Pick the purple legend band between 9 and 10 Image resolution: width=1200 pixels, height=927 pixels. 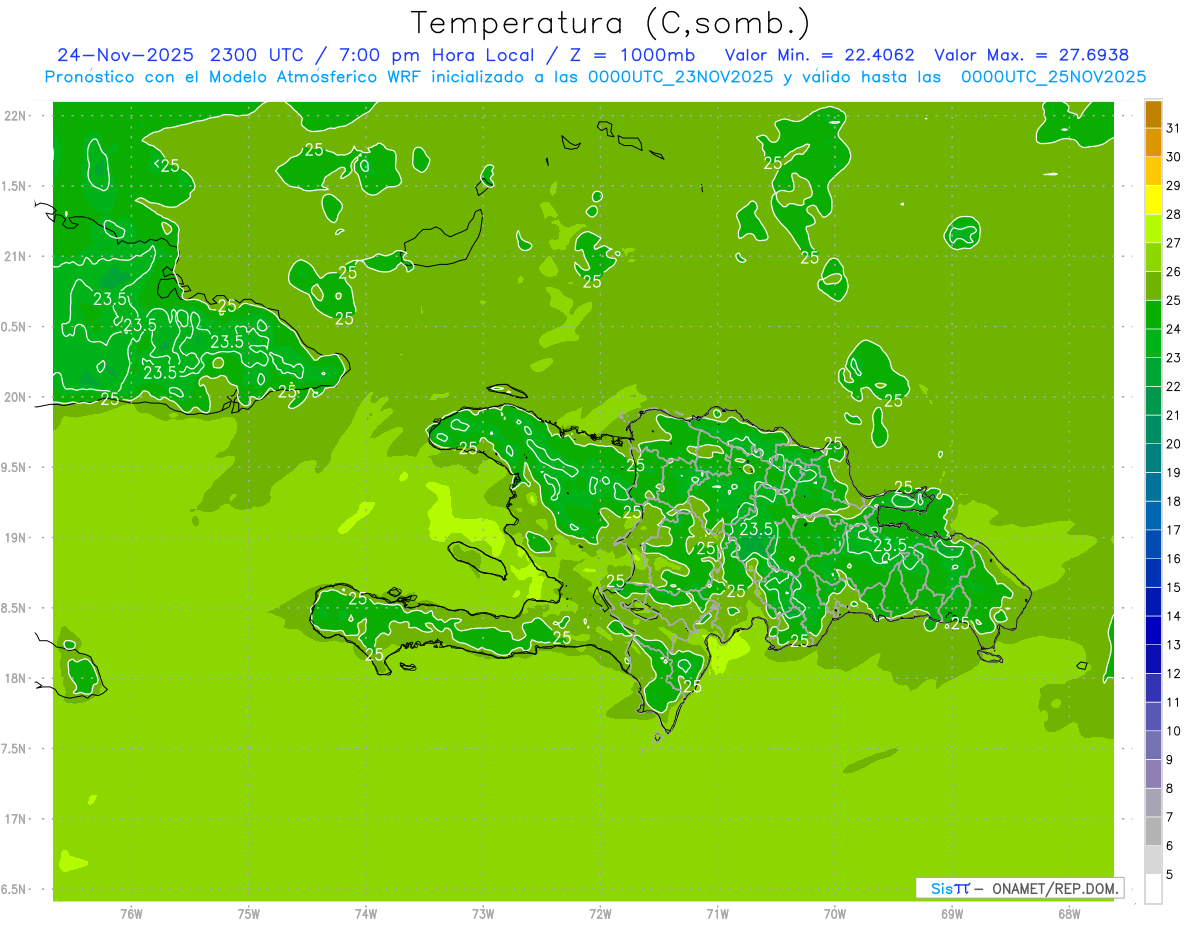pos(1153,745)
